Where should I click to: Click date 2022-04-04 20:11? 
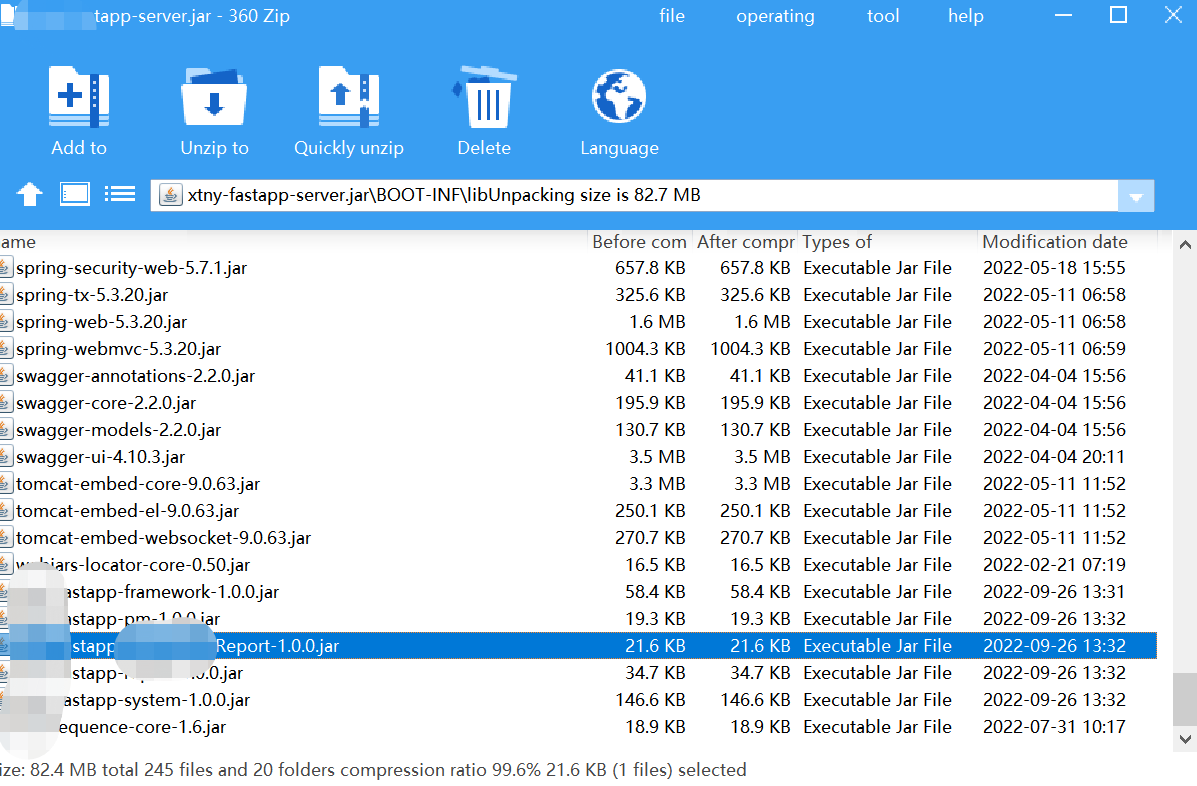(x=1054, y=457)
